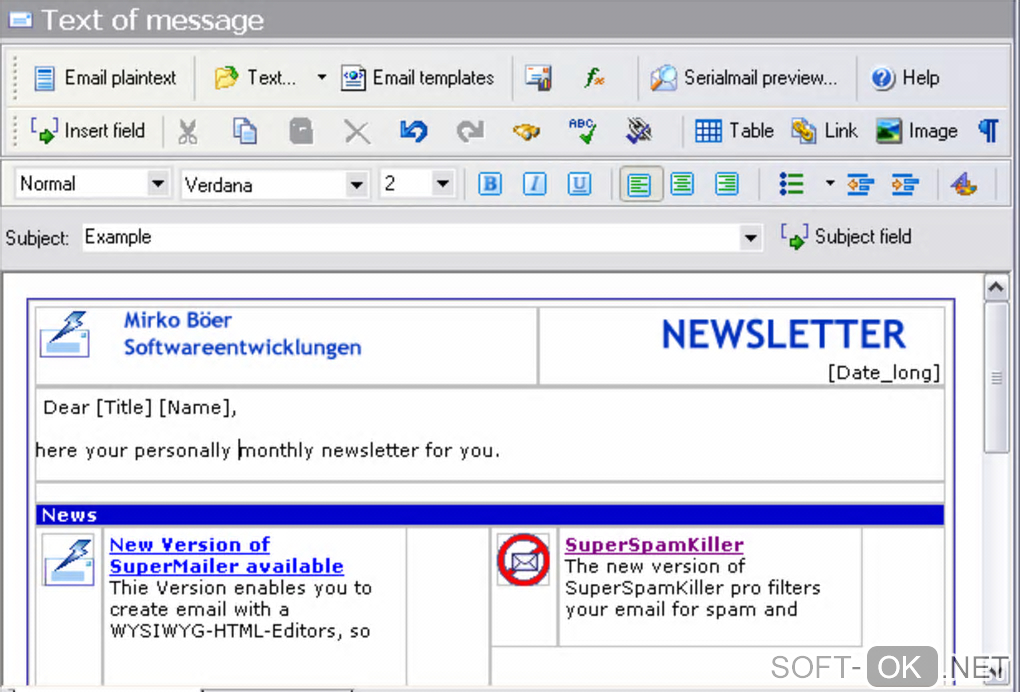Screen dimensions: 1020x692
Task: Open Help
Action: click(906, 78)
